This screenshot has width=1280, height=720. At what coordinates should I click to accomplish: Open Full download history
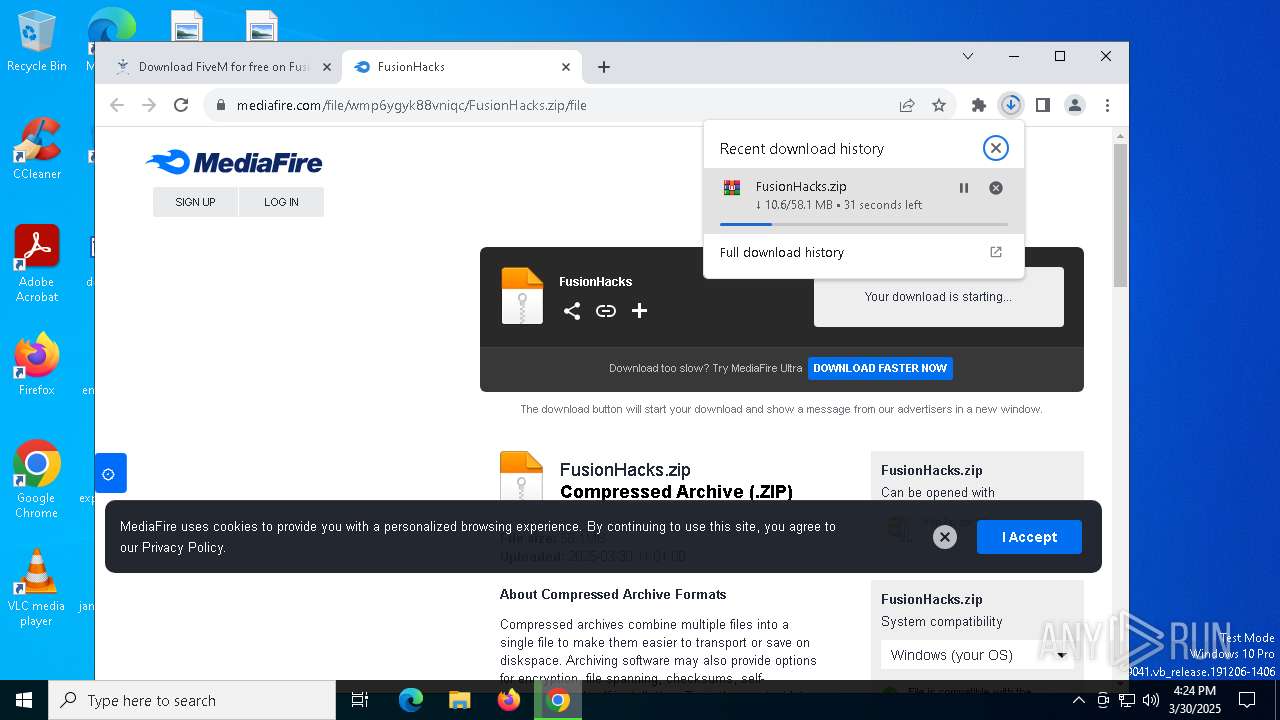click(x=864, y=253)
